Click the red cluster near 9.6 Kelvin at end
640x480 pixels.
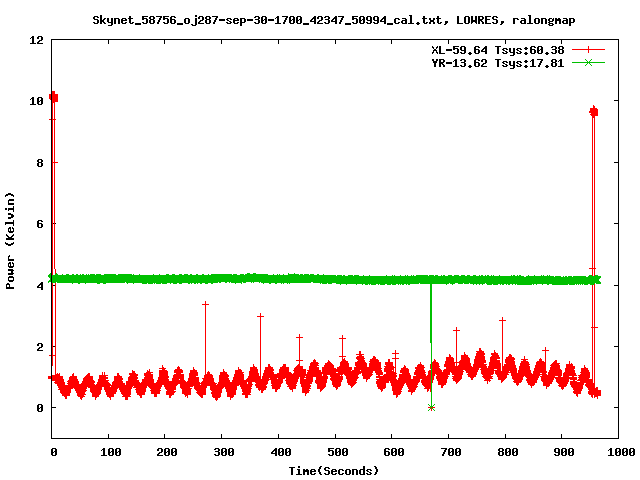click(x=594, y=111)
